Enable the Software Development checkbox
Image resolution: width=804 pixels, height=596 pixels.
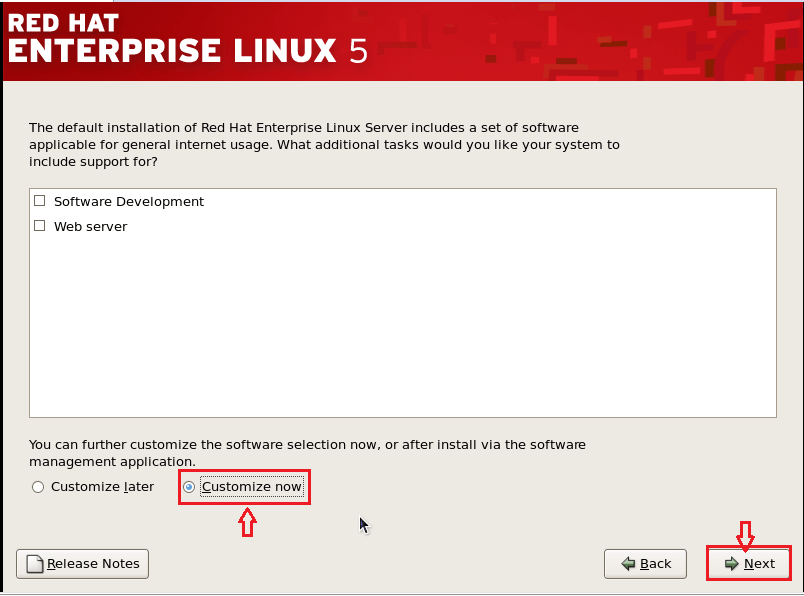pos(40,201)
